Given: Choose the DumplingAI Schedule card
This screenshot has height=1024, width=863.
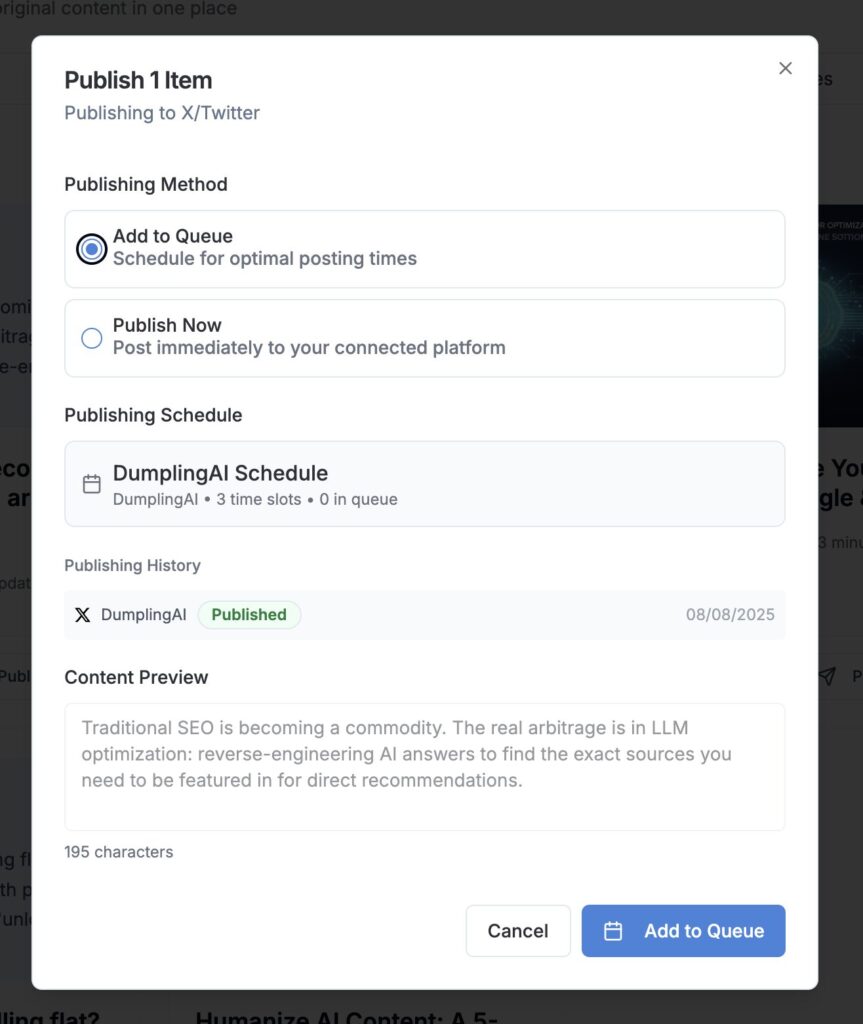Looking at the screenshot, I should point(425,484).
